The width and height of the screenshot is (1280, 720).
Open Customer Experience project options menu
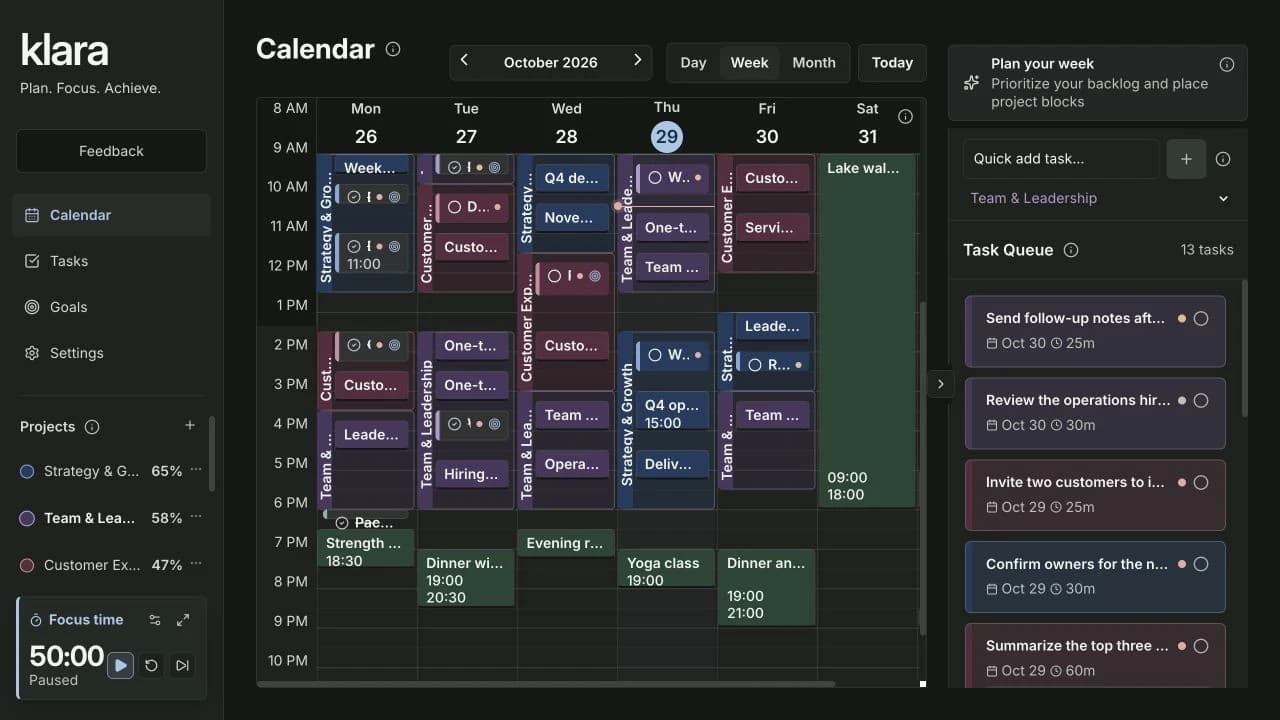(x=196, y=564)
